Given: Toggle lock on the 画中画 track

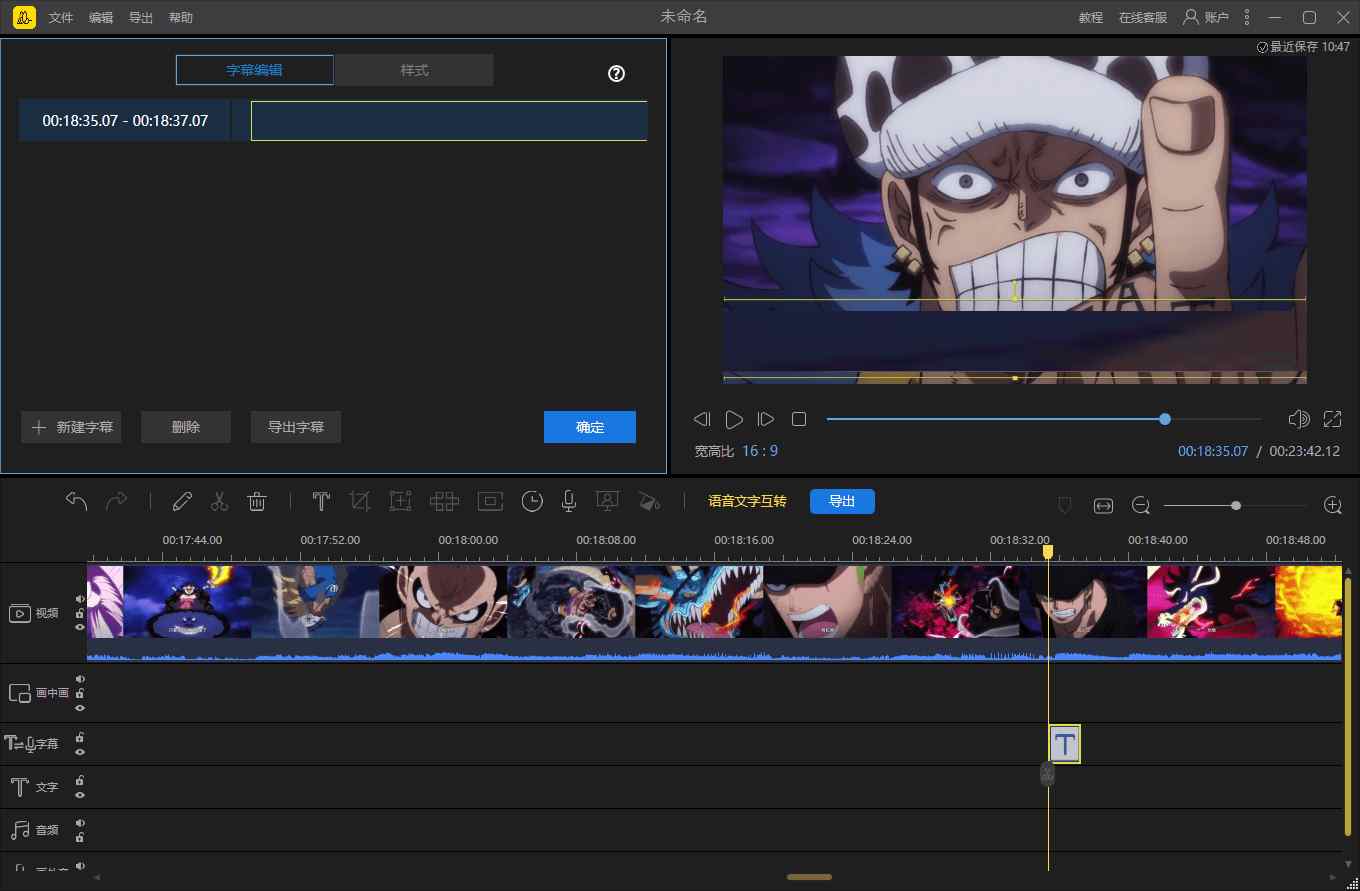Looking at the screenshot, I should point(80,693).
